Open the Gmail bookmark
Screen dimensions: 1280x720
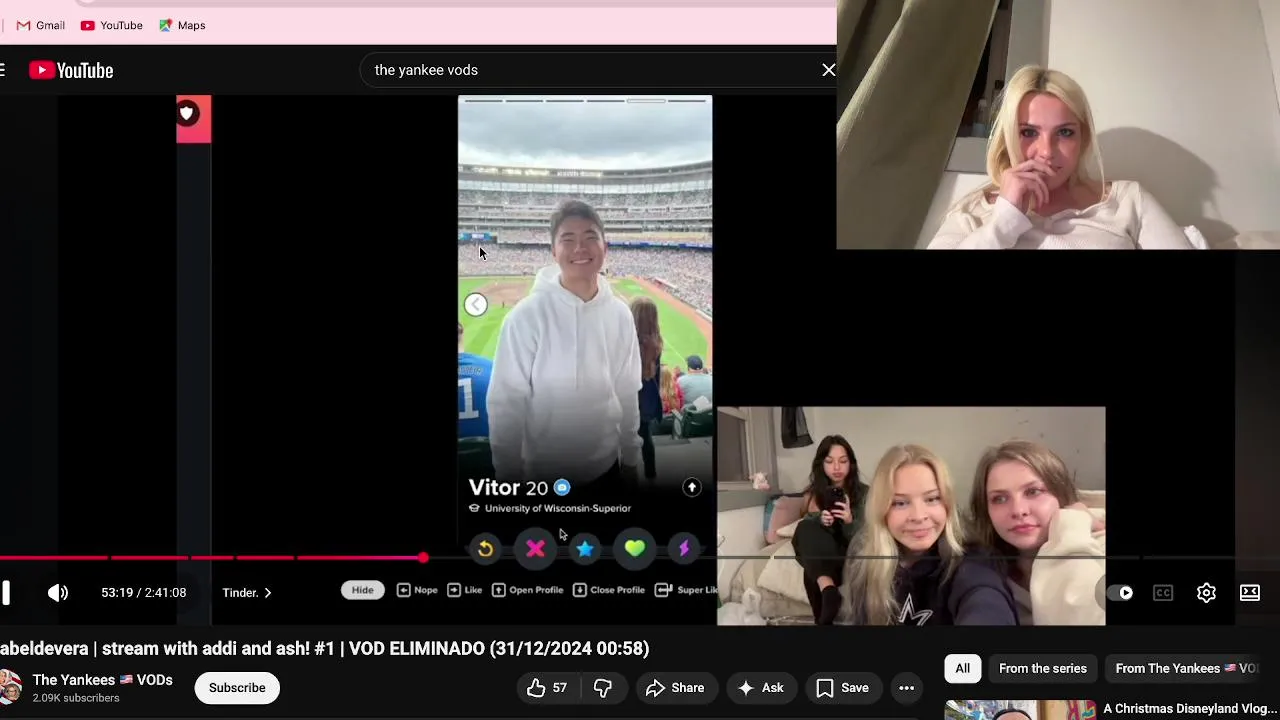[41, 25]
